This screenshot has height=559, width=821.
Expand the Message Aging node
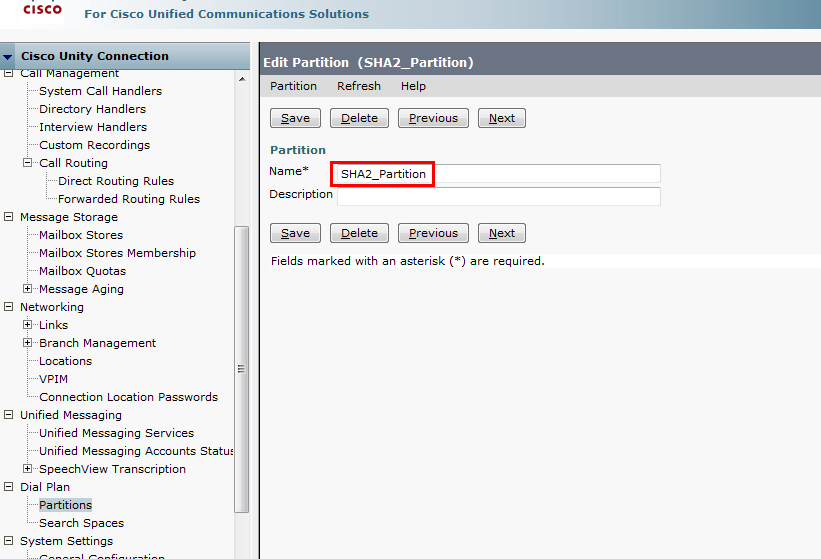[28, 289]
